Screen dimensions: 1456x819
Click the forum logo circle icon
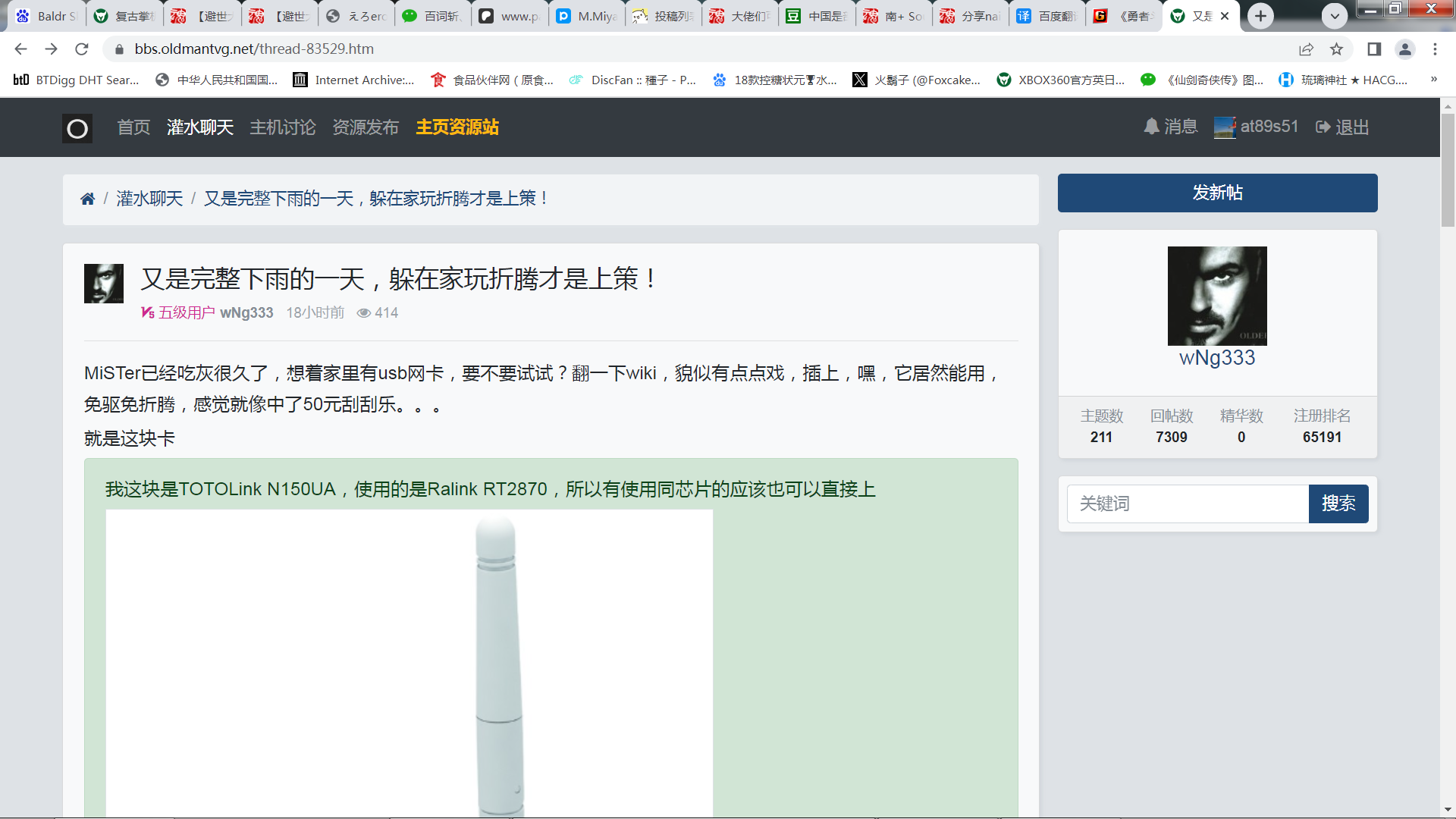(x=77, y=128)
